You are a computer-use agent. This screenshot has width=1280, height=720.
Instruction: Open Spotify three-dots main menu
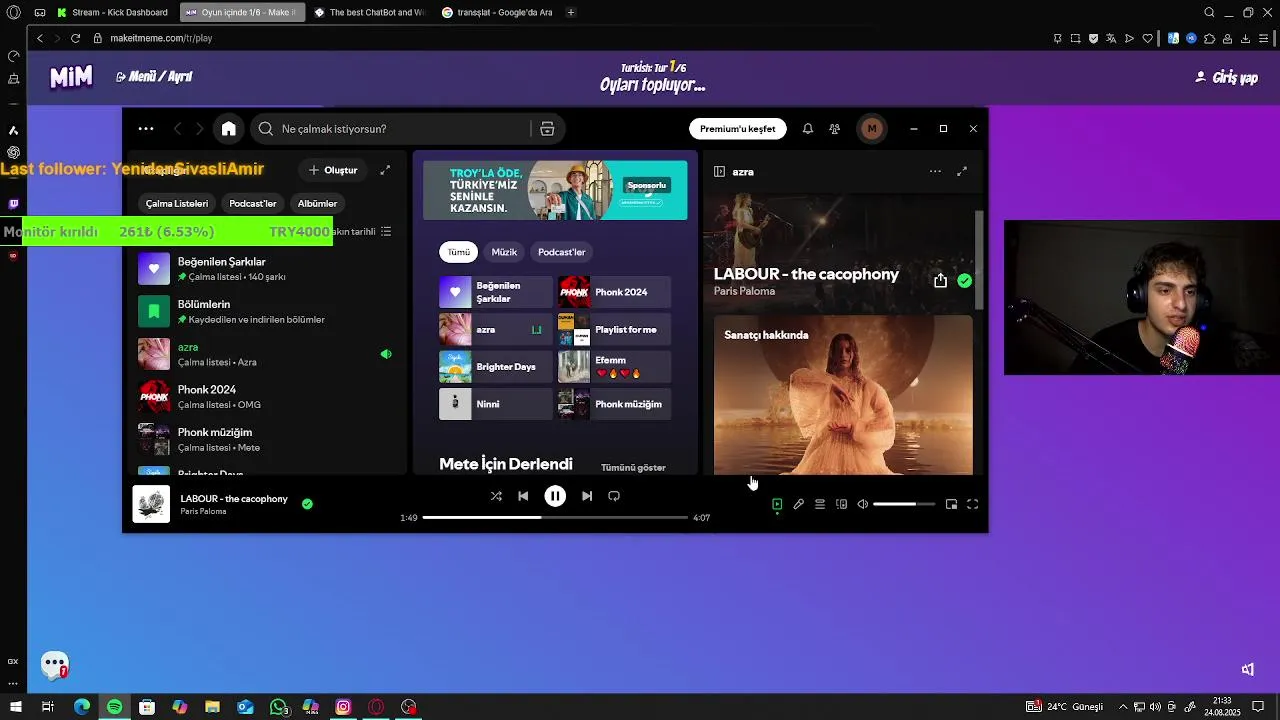tap(146, 129)
